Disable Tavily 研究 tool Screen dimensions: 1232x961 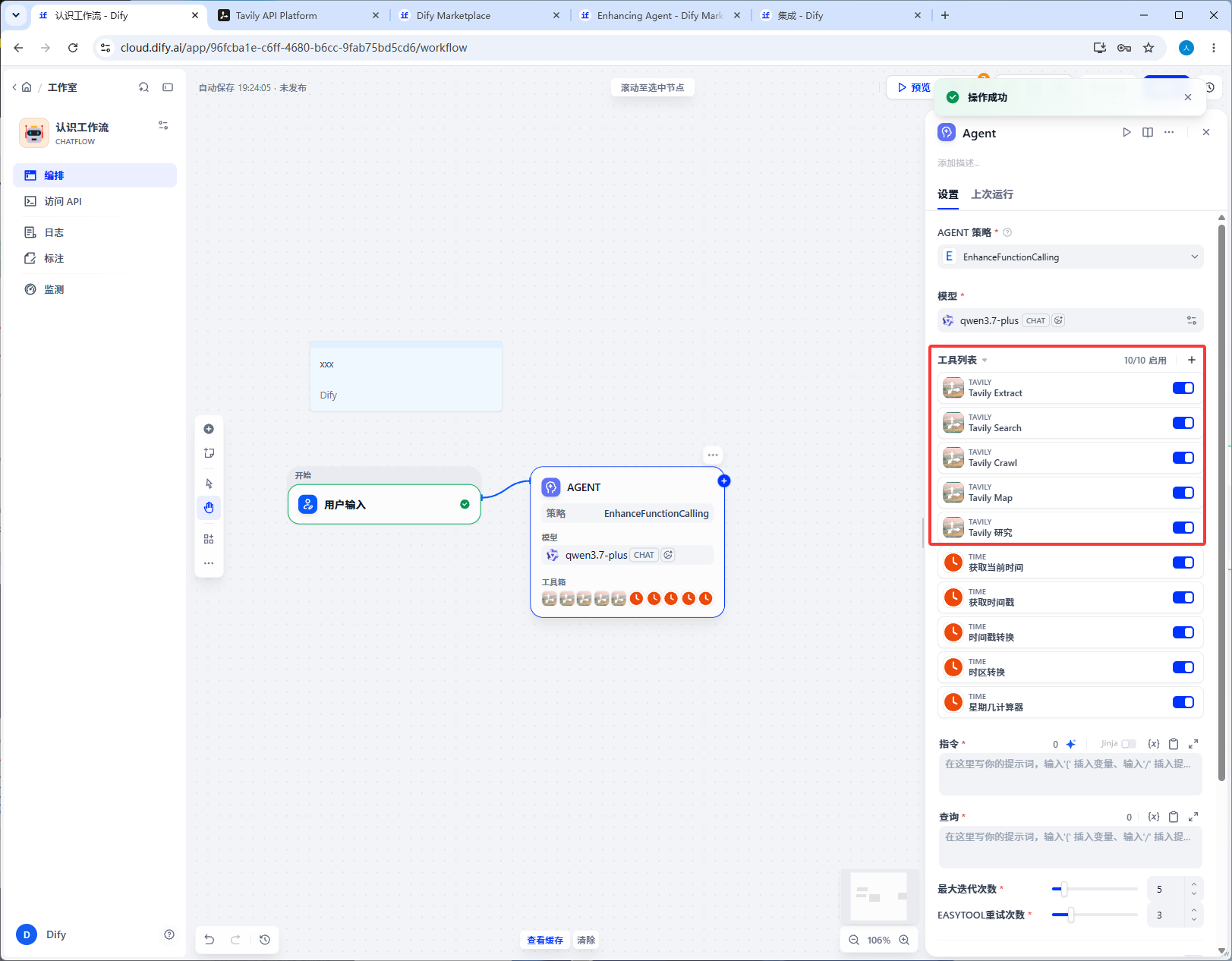pyautogui.click(x=1183, y=528)
